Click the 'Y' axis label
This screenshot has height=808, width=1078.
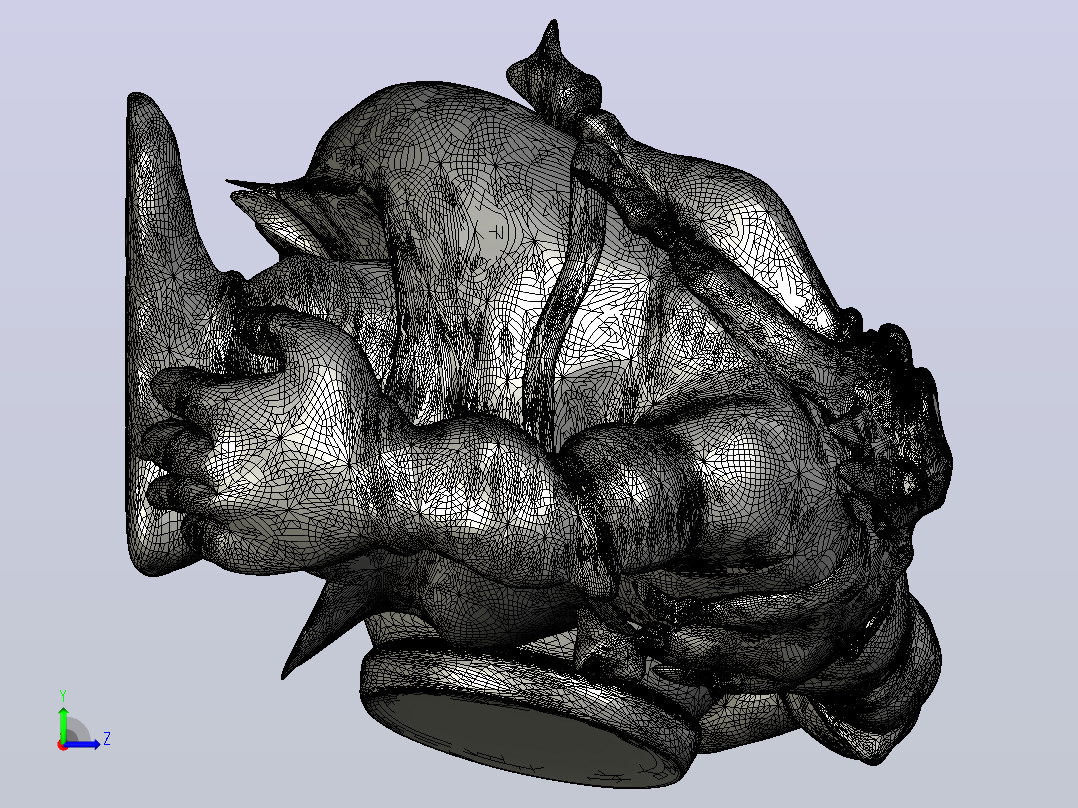click(63, 695)
